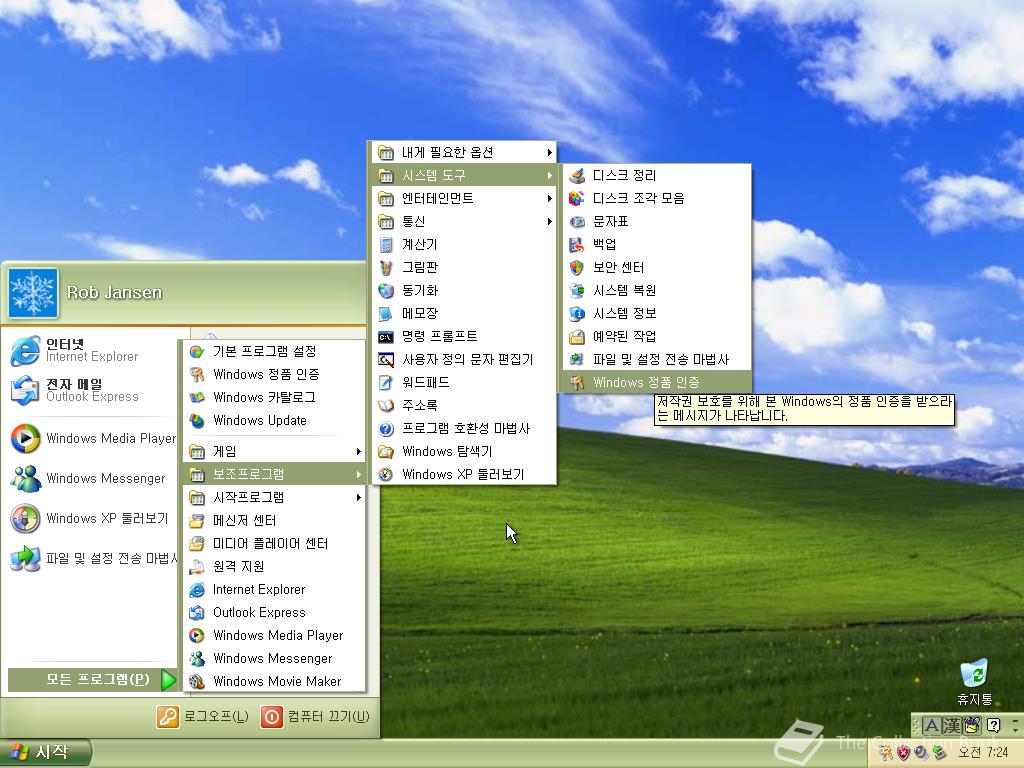Screen dimensions: 1024x768
Task: Open 계산기 calculator
Action: (464, 244)
